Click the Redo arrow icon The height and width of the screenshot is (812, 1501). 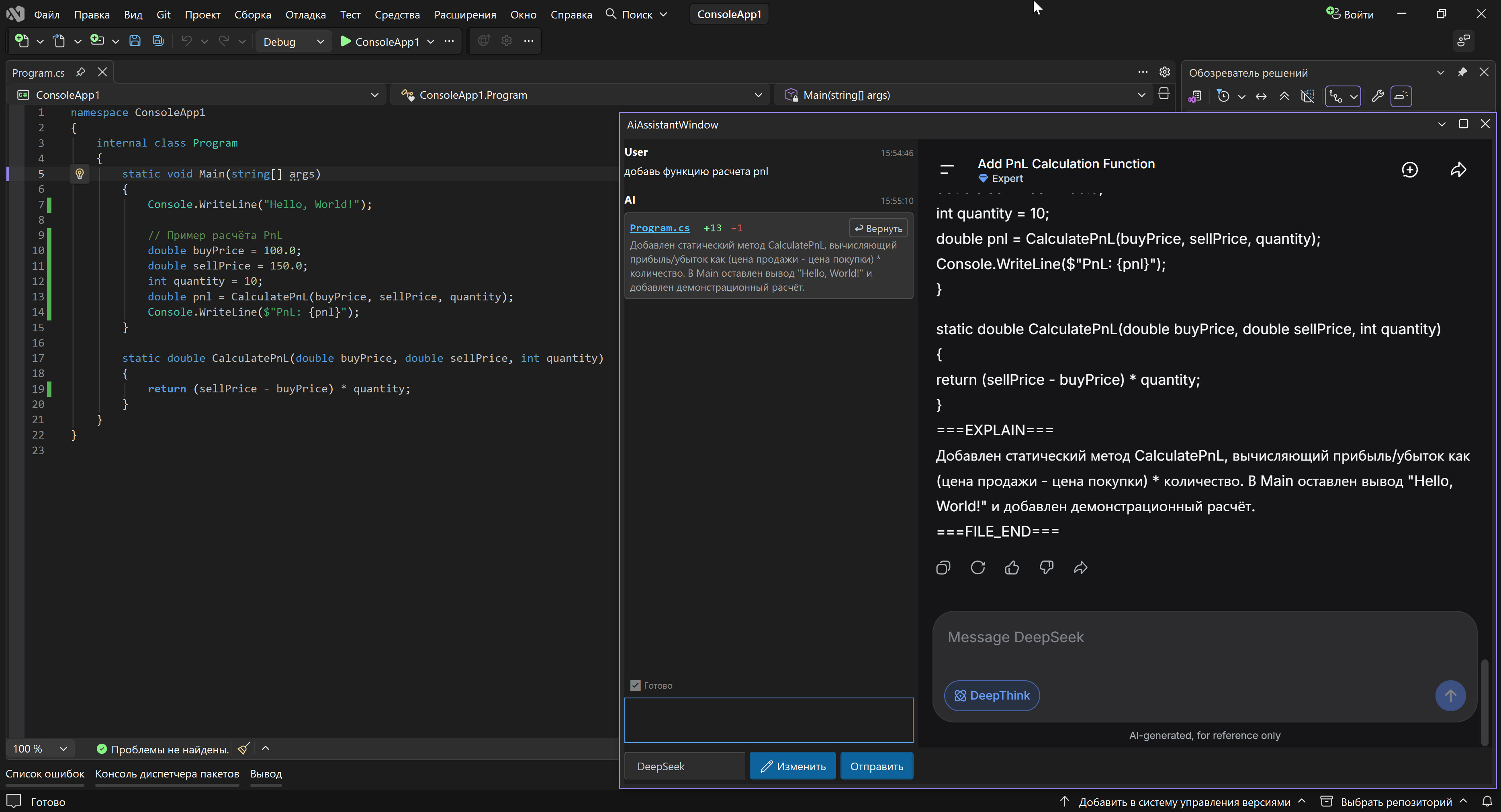click(224, 41)
